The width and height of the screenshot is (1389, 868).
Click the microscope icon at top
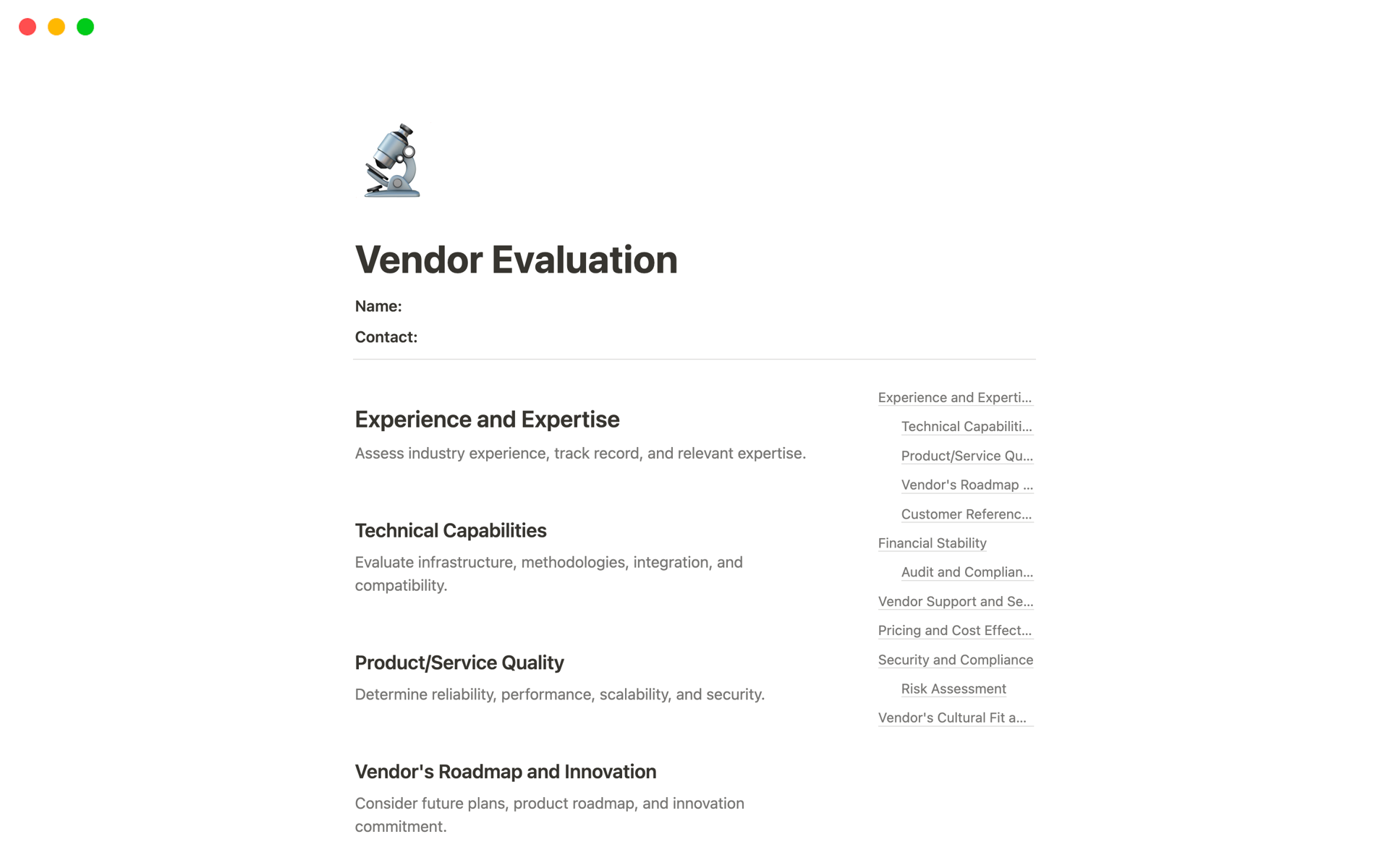coord(394,161)
